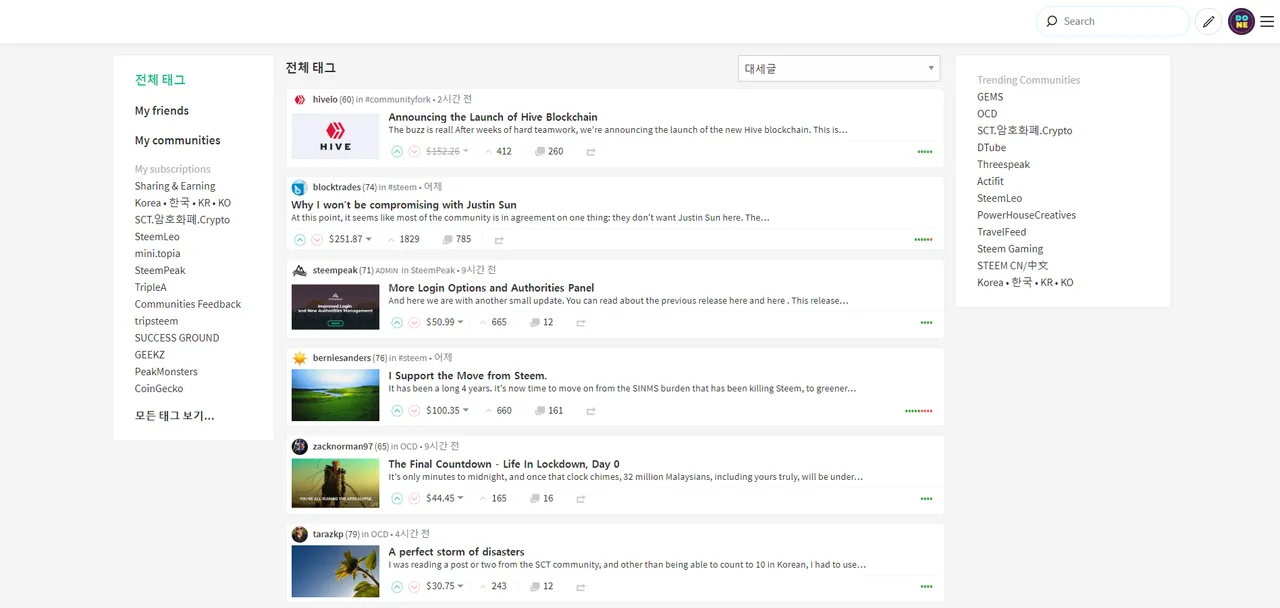Select 전체 태그 in left sidebar
This screenshot has height=608, width=1280.
click(x=160, y=80)
